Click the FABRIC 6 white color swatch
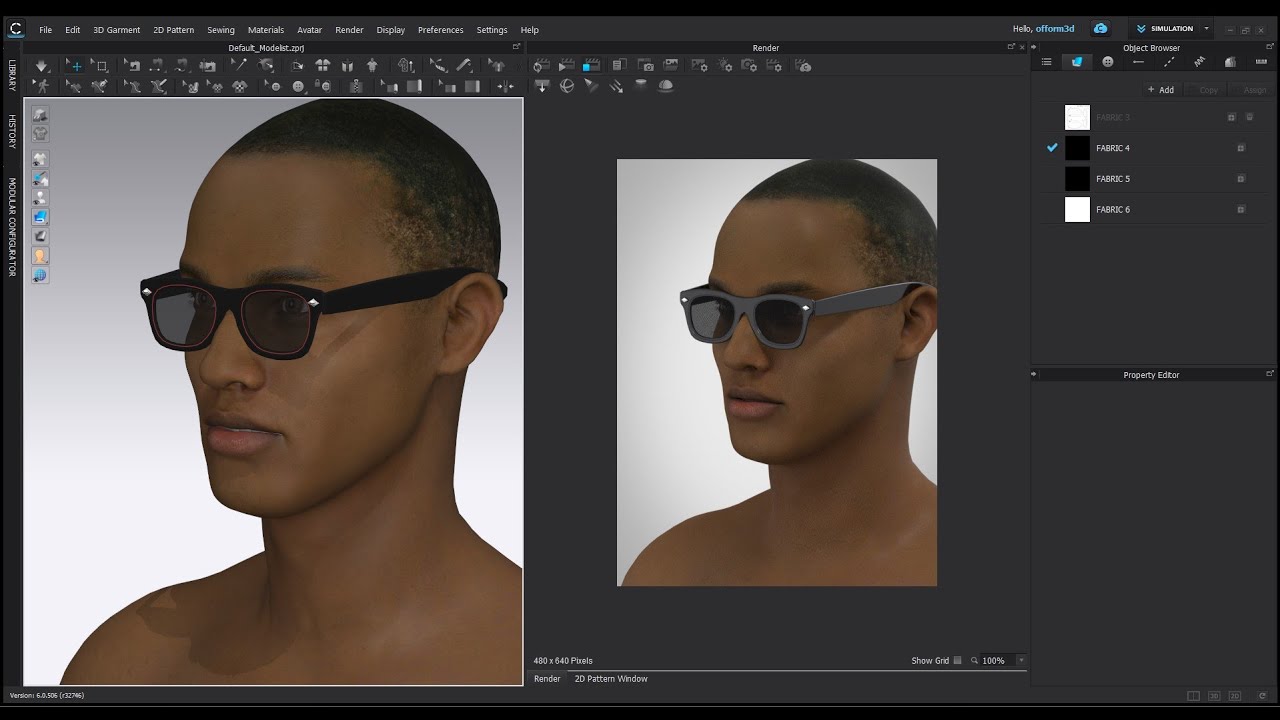Viewport: 1280px width, 720px height. click(x=1077, y=209)
